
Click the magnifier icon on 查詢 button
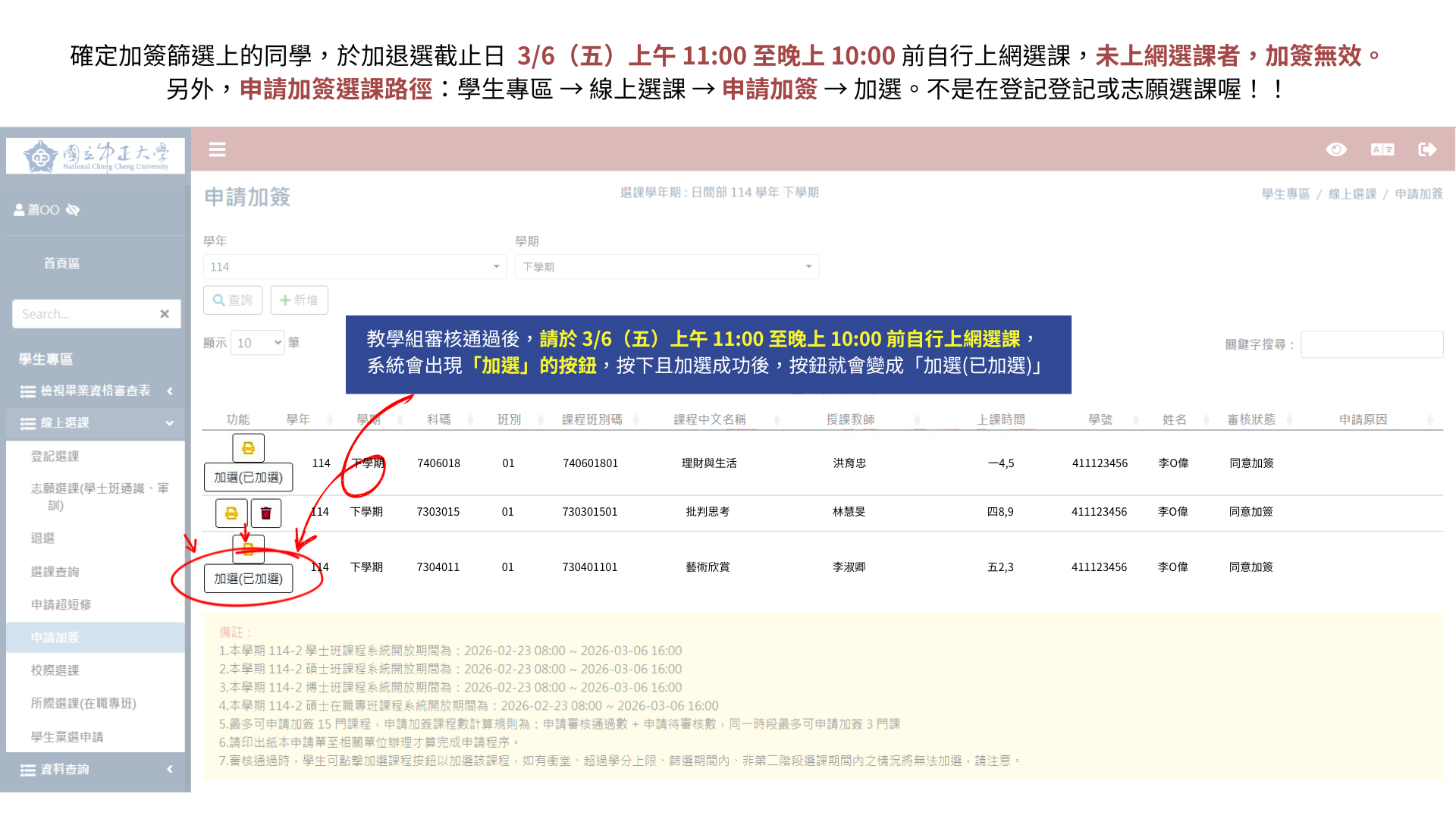pos(218,300)
